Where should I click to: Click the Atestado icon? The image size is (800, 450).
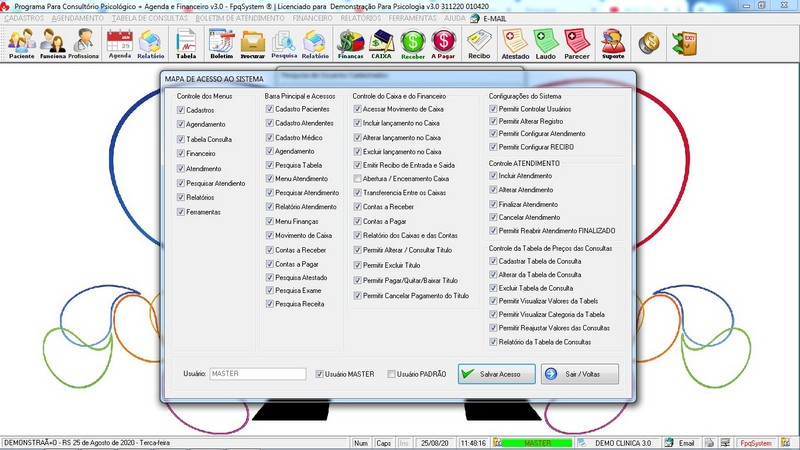[x=515, y=42]
